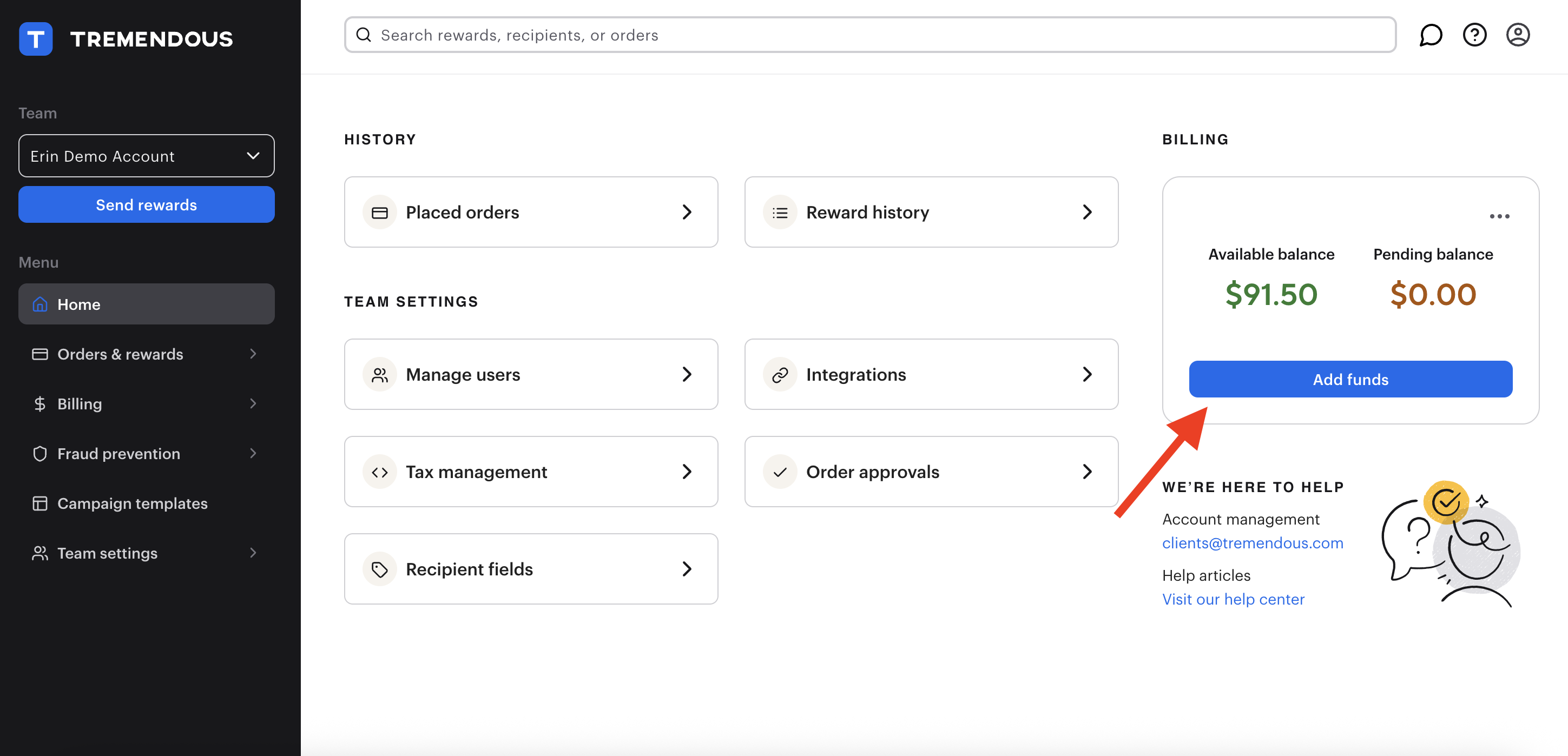Open the Placed orders card
This screenshot has width=1568, height=756.
(x=531, y=213)
